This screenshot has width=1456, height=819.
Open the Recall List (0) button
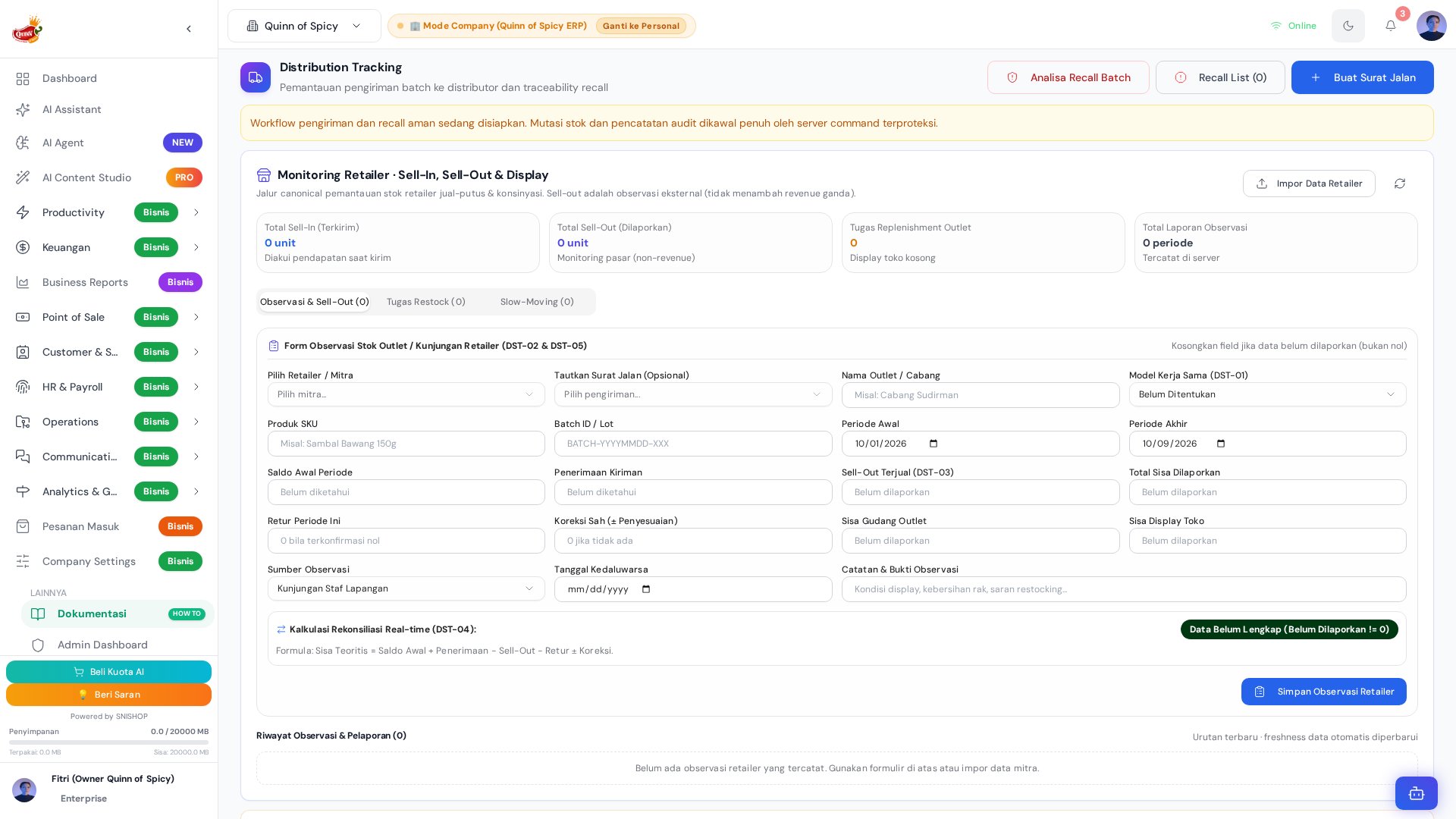click(1220, 77)
